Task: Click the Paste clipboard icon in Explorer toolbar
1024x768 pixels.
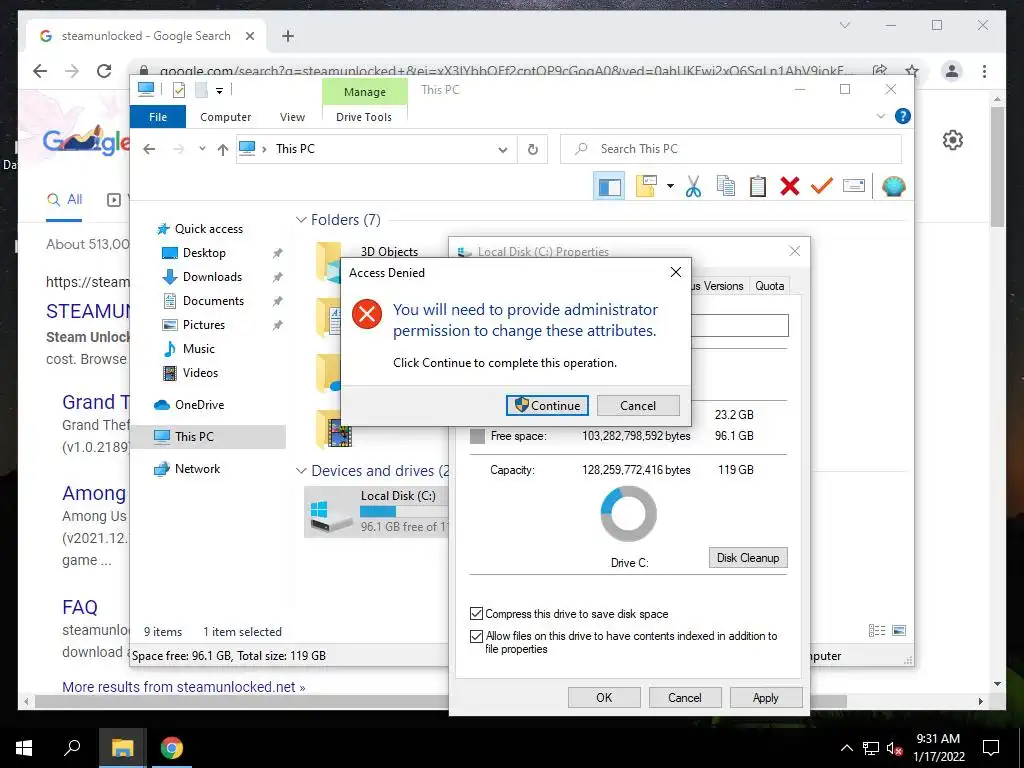Action: (758, 187)
